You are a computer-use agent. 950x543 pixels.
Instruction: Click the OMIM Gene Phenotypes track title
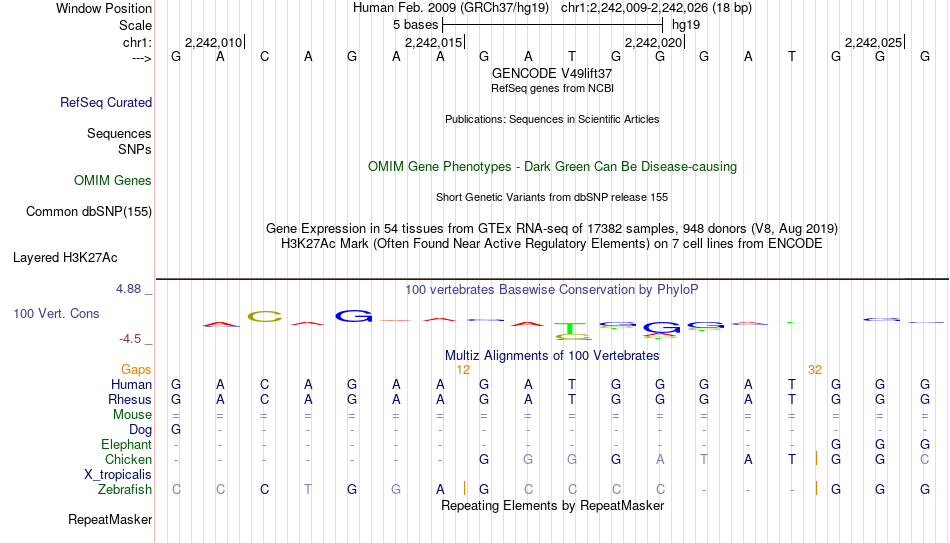553,167
